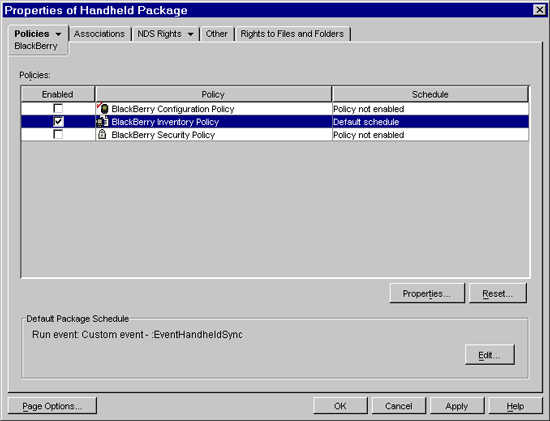Open the Rights to Files and Folders tab
The width and height of the screenshot is (550, 421).
(292, 34)
